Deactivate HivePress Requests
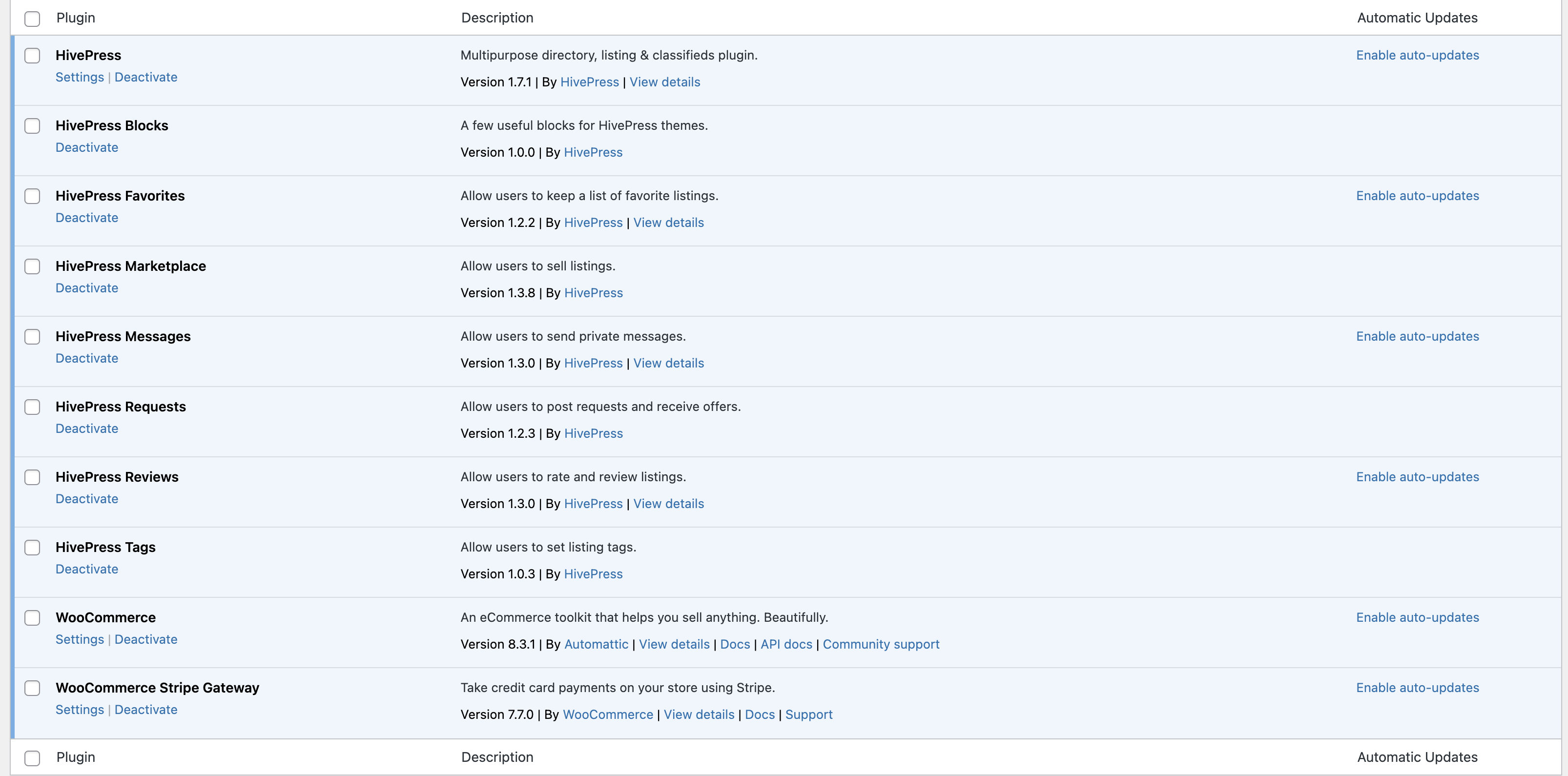The image size is (1568, 776). [x=87, y=429]
